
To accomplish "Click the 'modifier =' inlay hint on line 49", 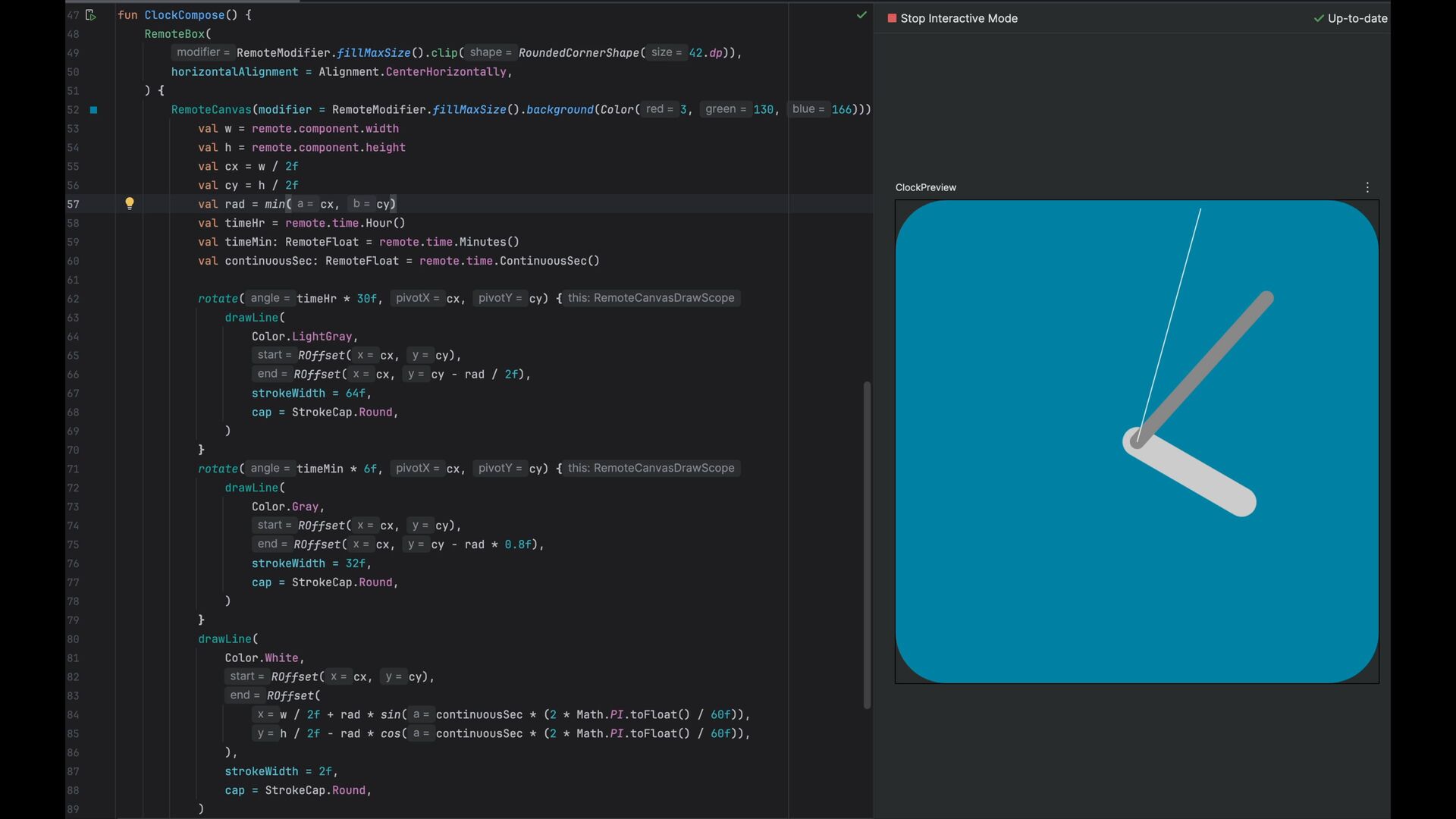I will tap(202, 52).
